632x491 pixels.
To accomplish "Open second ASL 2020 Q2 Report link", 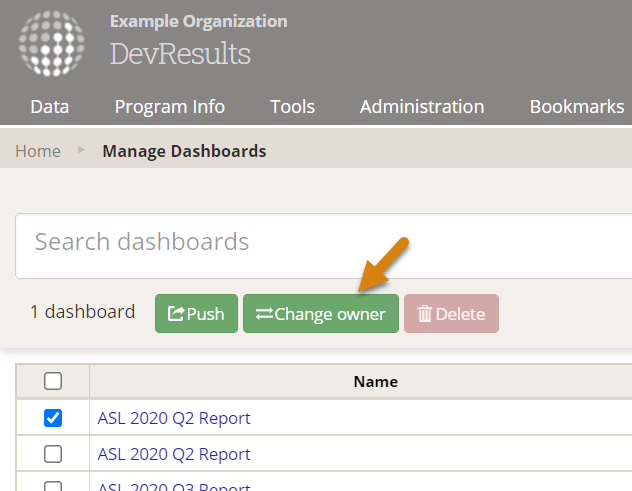I will 174,454.
